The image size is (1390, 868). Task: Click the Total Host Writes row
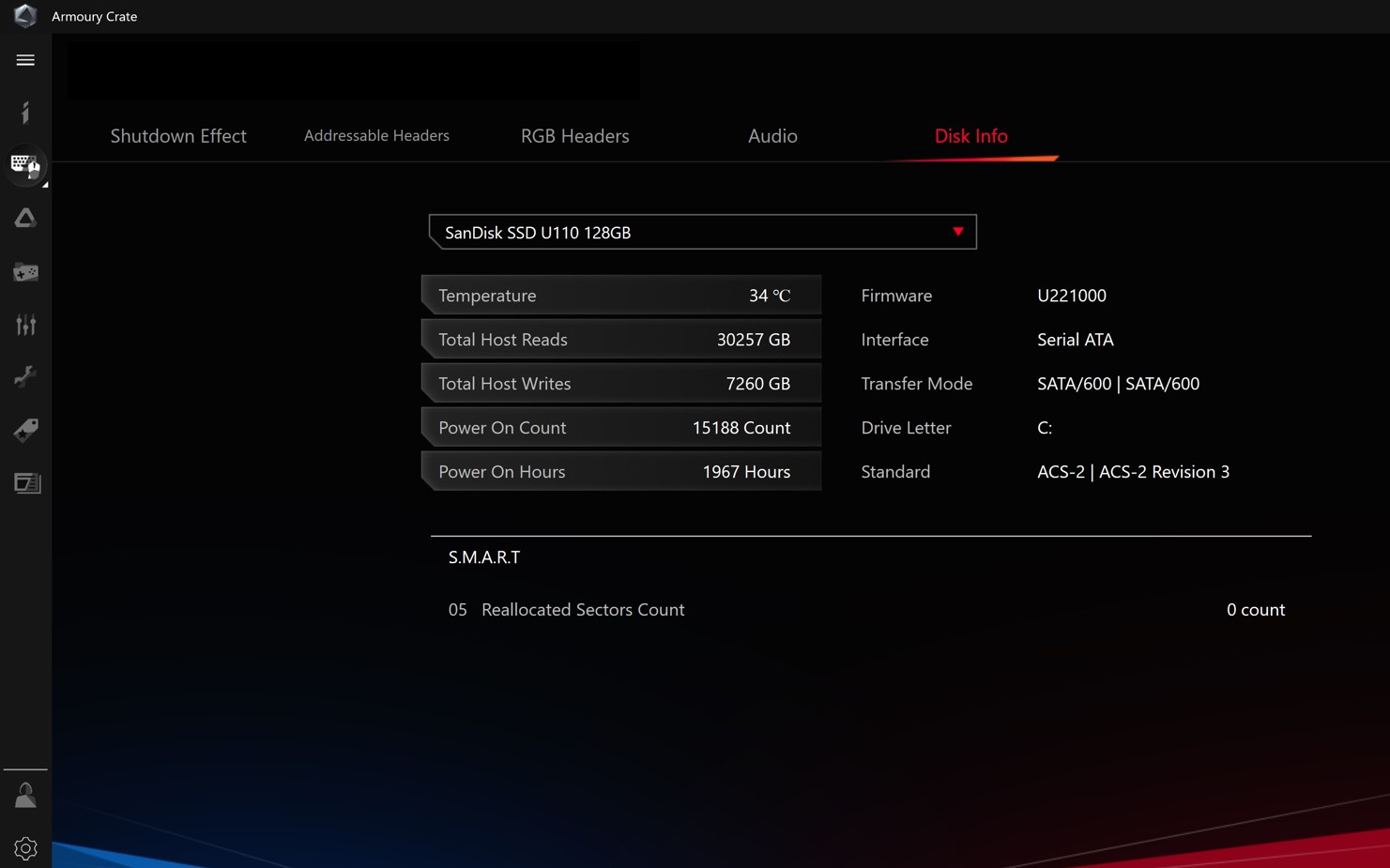(621, 384)
